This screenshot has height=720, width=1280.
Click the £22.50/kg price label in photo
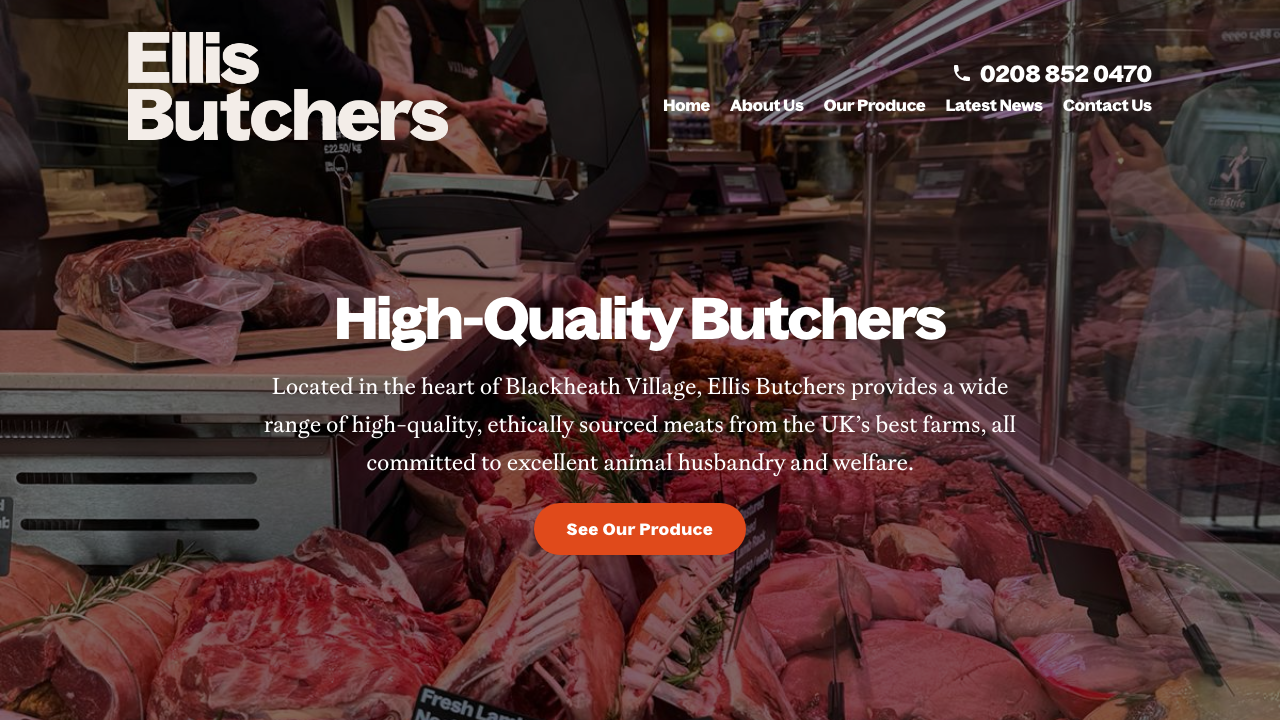tap(342, 149)
